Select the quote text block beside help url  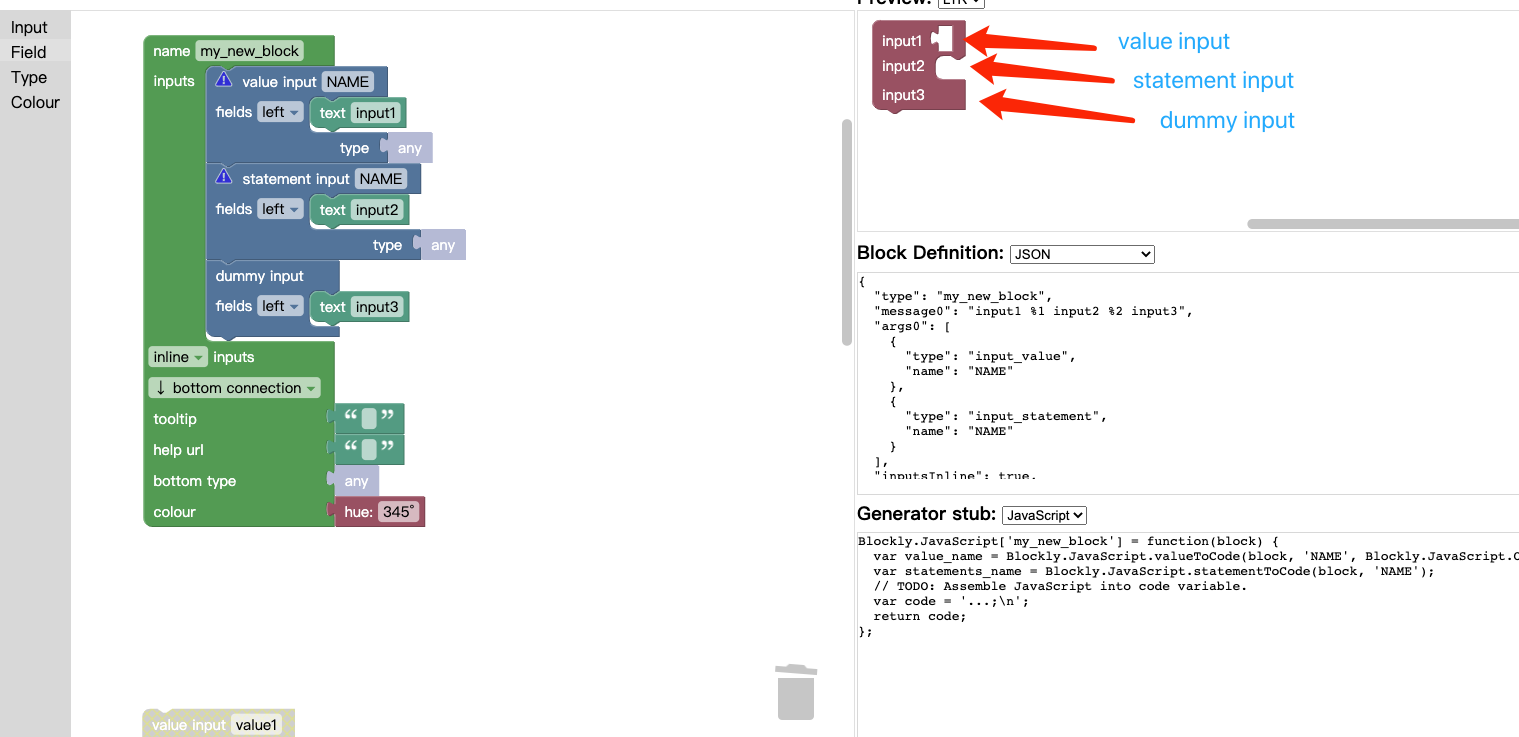point(368,448)
